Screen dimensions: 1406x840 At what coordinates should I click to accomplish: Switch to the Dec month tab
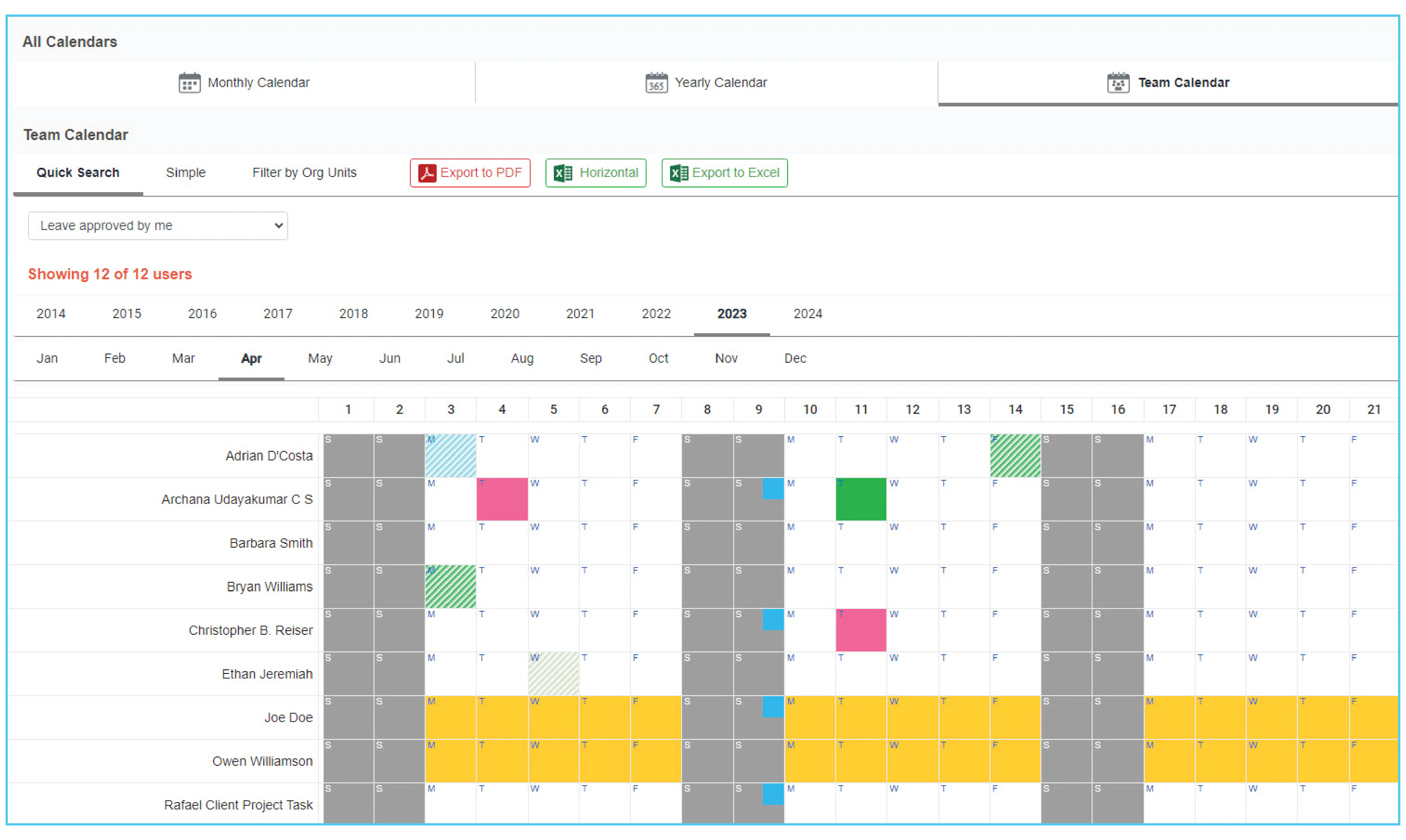coord(795,358)
